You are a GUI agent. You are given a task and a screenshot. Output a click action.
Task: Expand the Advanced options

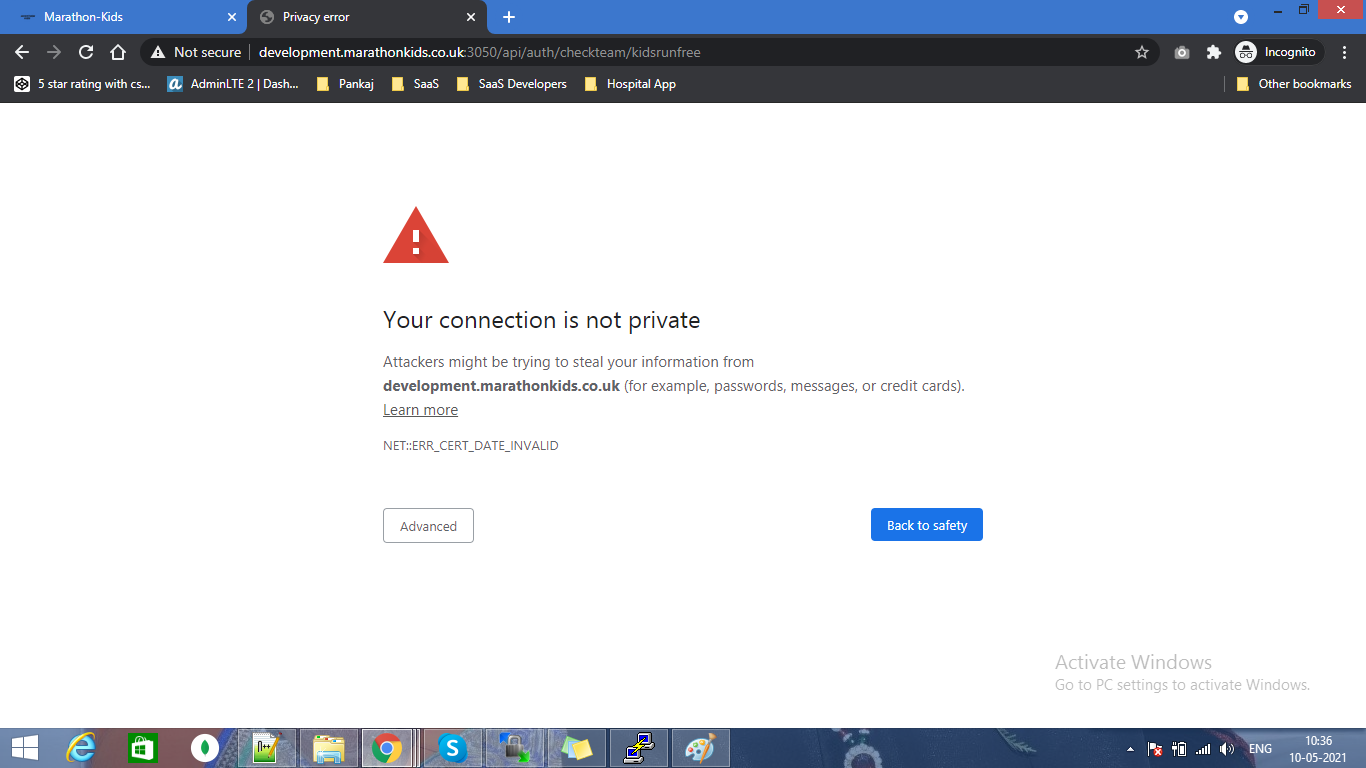click(x=428, y=526)
